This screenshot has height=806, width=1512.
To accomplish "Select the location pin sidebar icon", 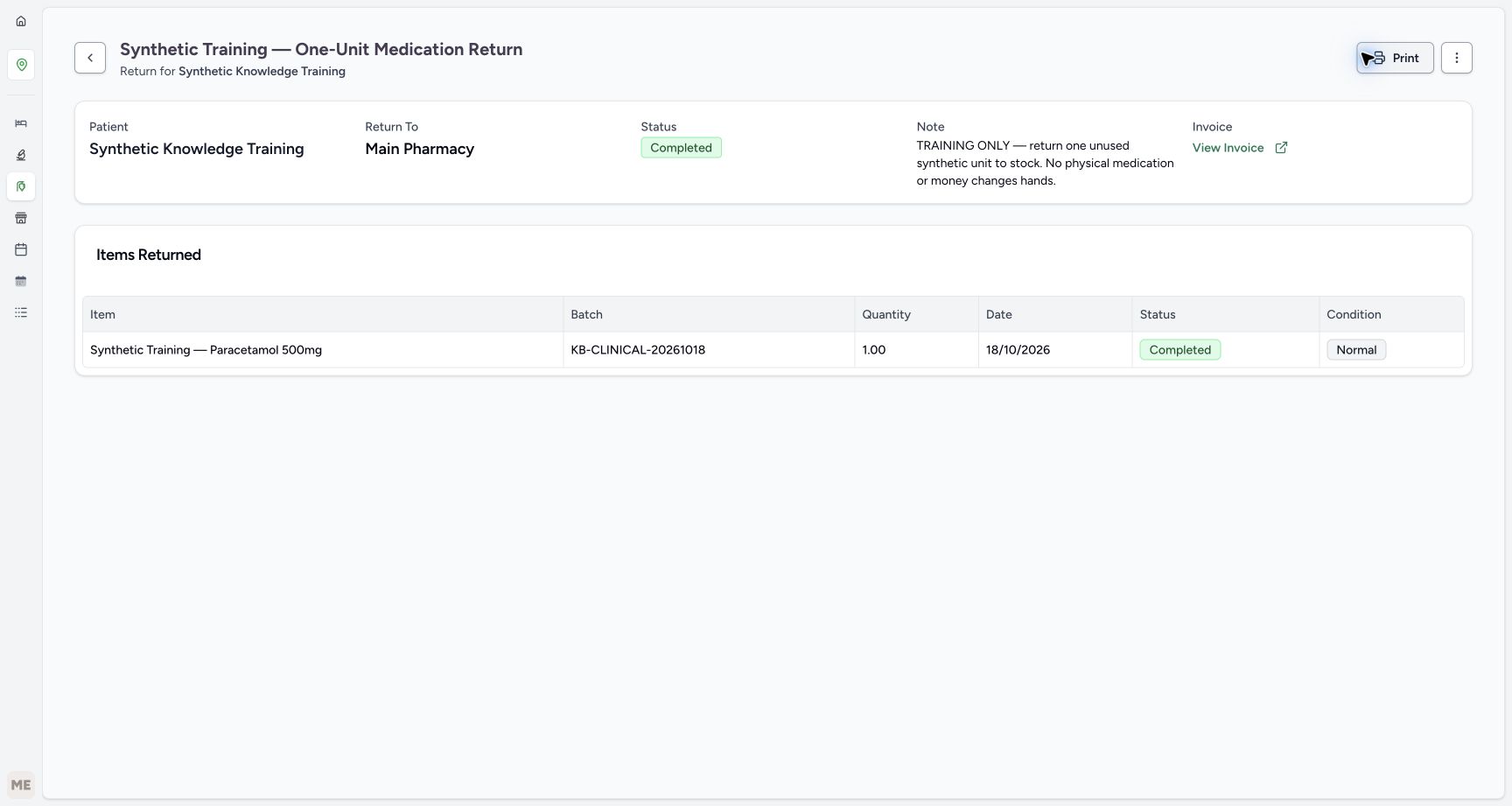I will click(x=21, y=65).
